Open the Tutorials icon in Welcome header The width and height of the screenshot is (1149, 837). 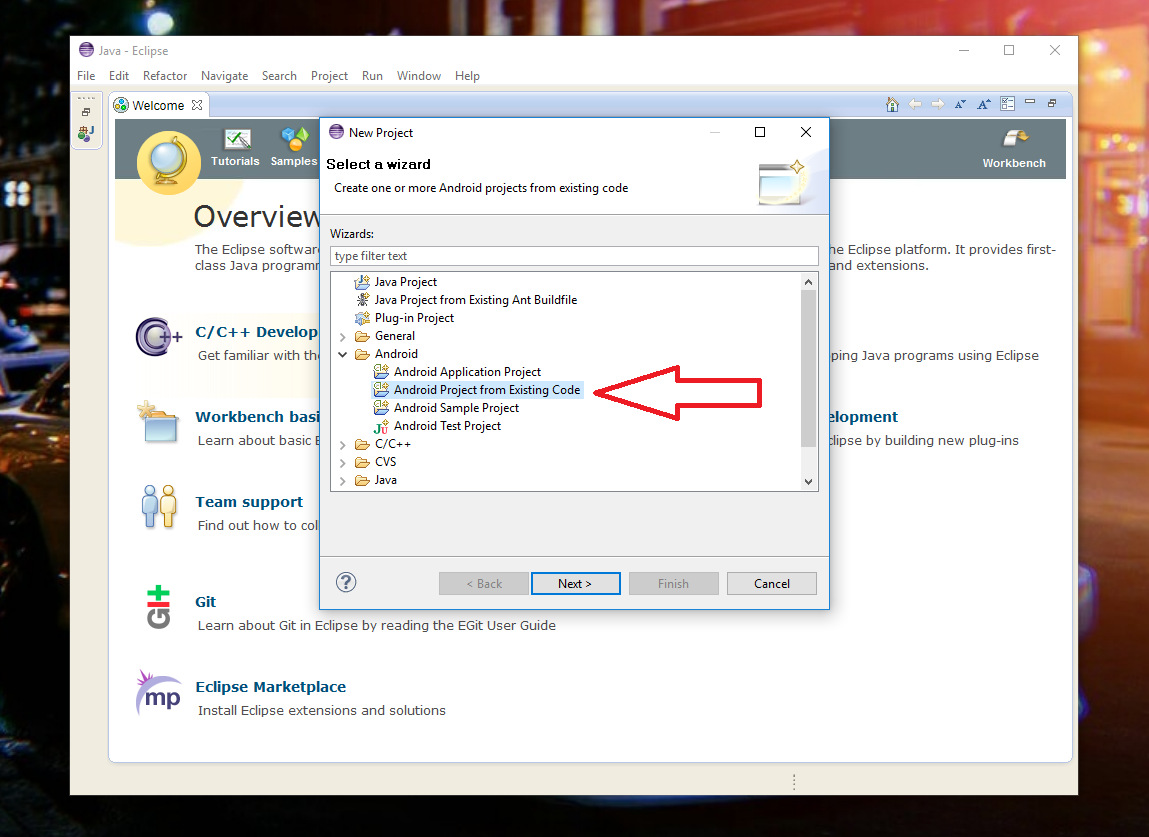pyautogui.click(x=236, y=140)
